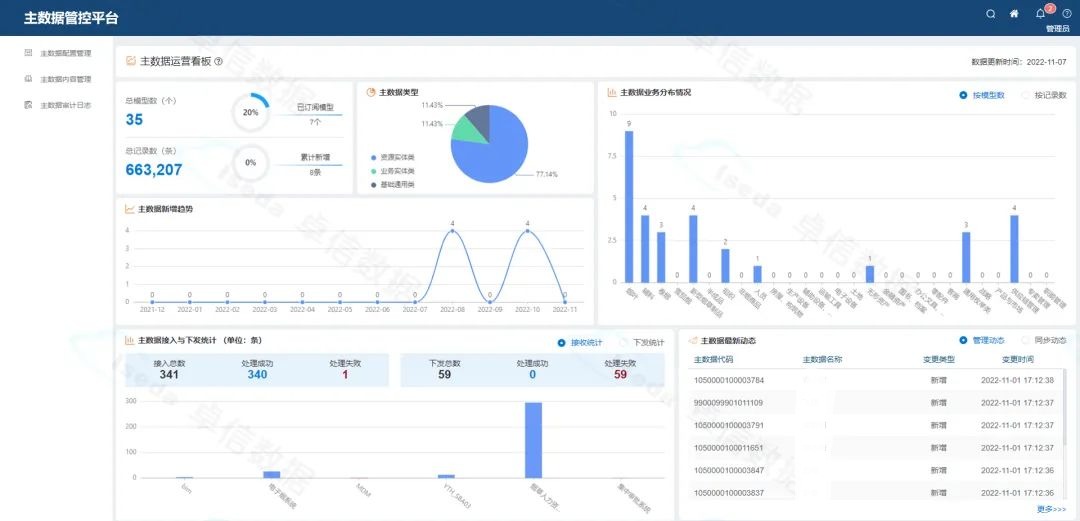Open notifications bell with red badge
Image resolution: width=1080 pixels, height=521 pixels.
tap(1040, 14)
